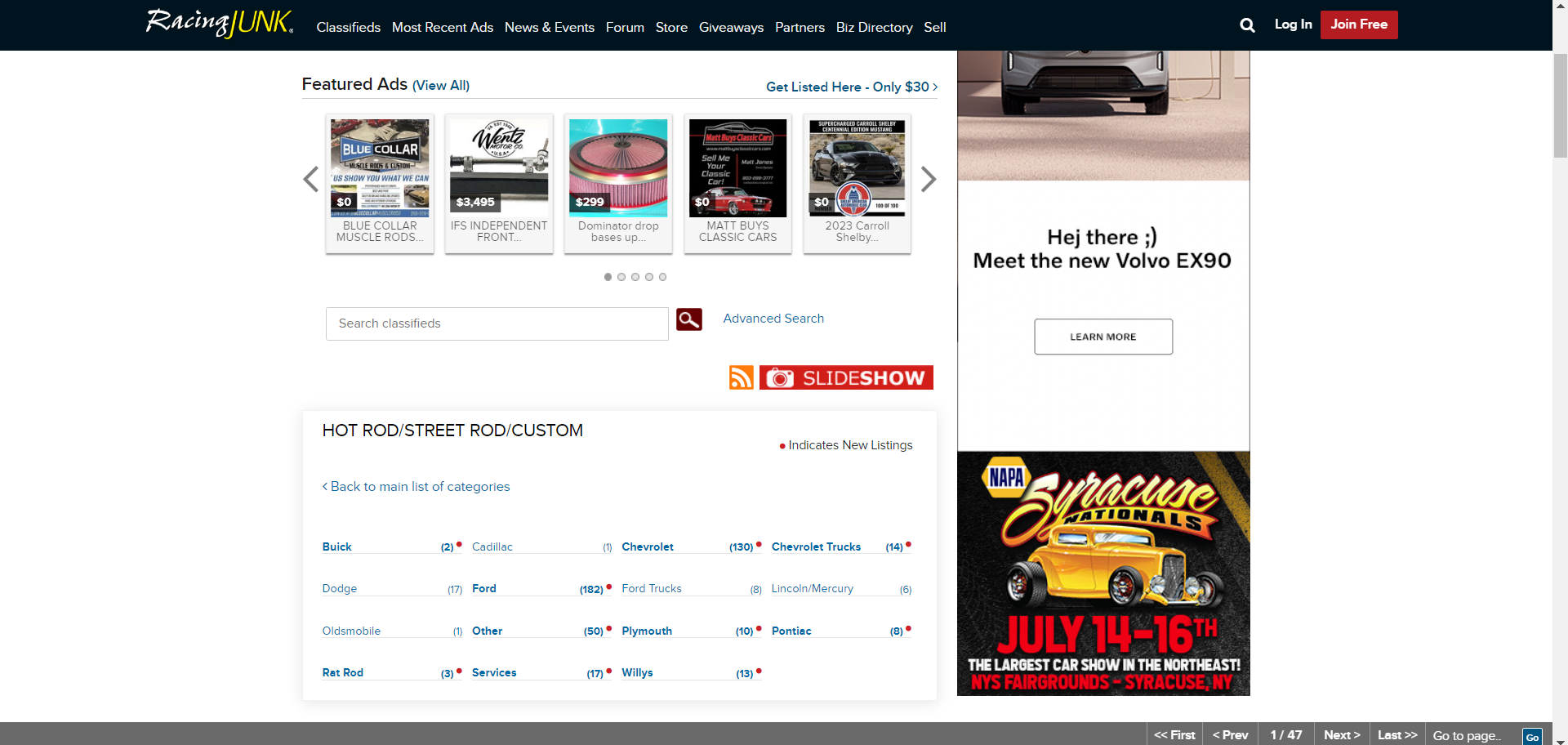The height and width of the screenshot is (745, 1568).
Task: Open Advanced Search
Action: (773, 319)
